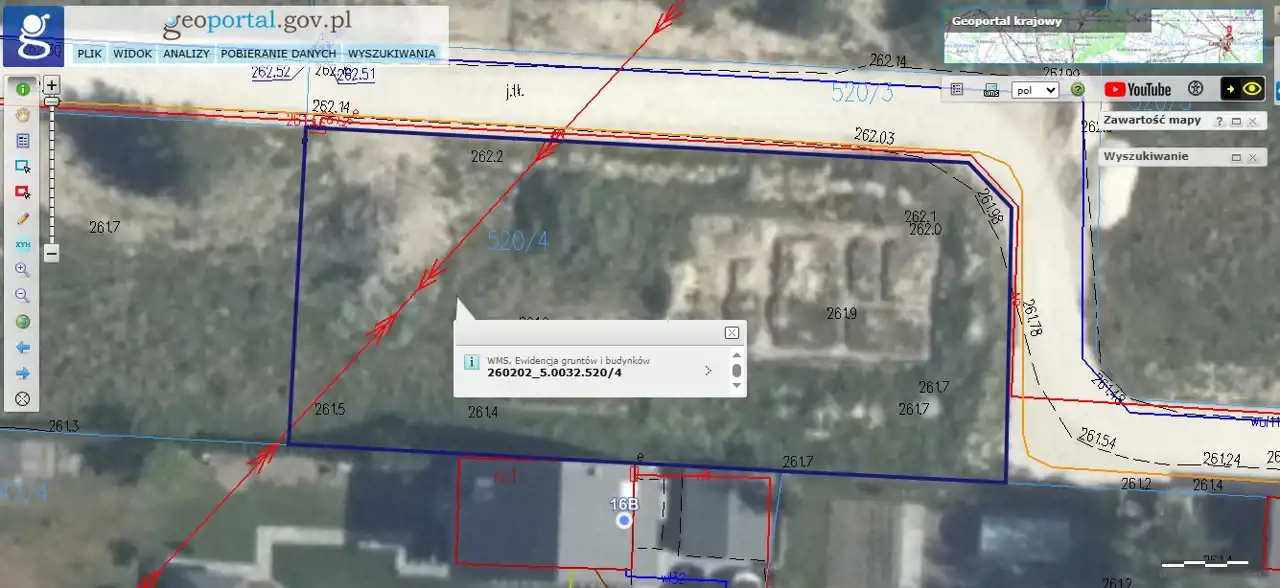This screenshot has height=588, width=1280.
Task: Minimize the Zawartość mapy panel
Action: click(x=1236, y=121)
